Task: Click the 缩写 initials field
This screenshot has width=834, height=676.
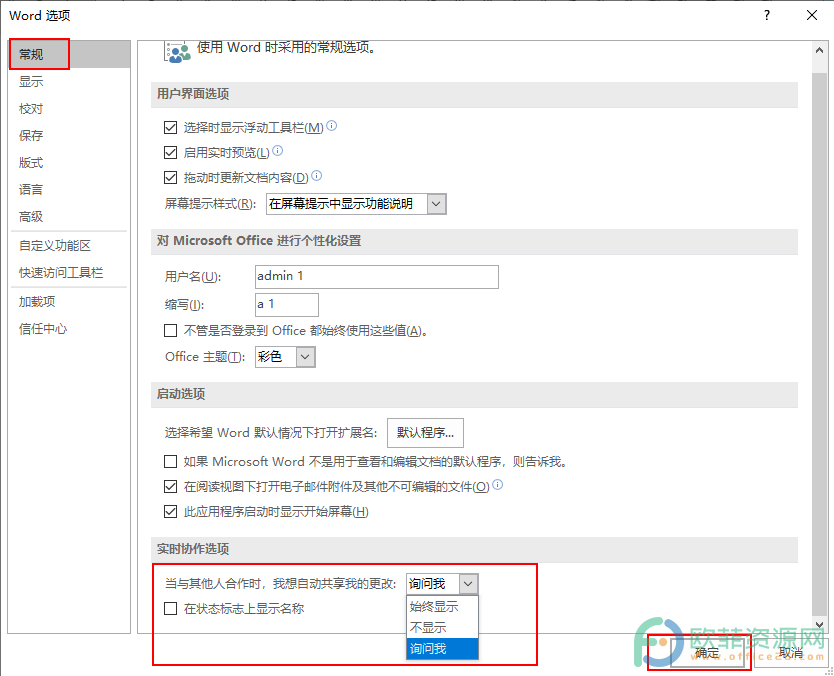Action: [x=287, y=305]
